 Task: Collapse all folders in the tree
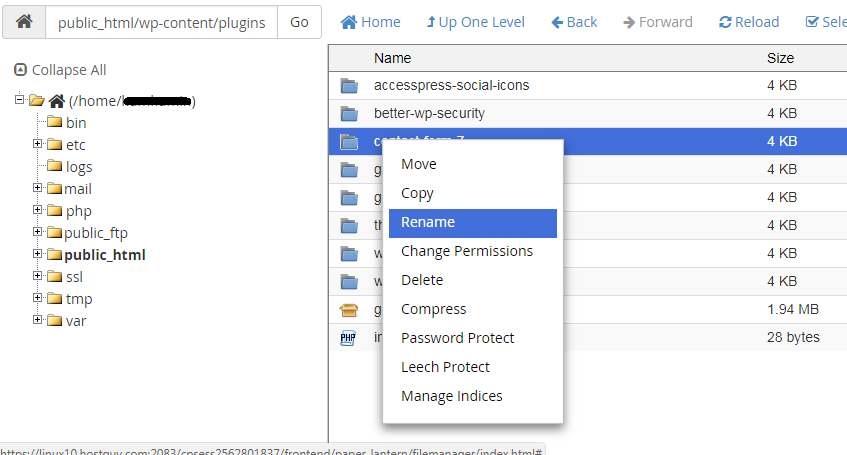pyautogui.click(x=60, y=70)
